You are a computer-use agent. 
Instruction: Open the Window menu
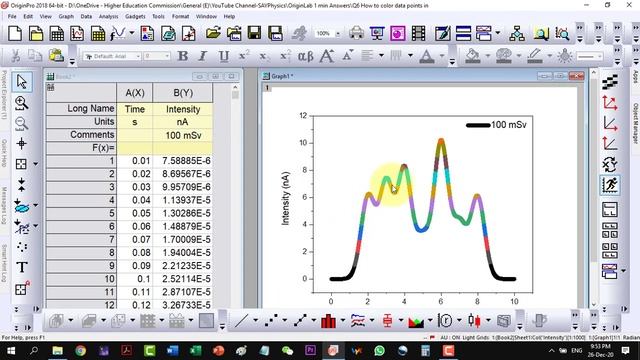coord(206,16)
